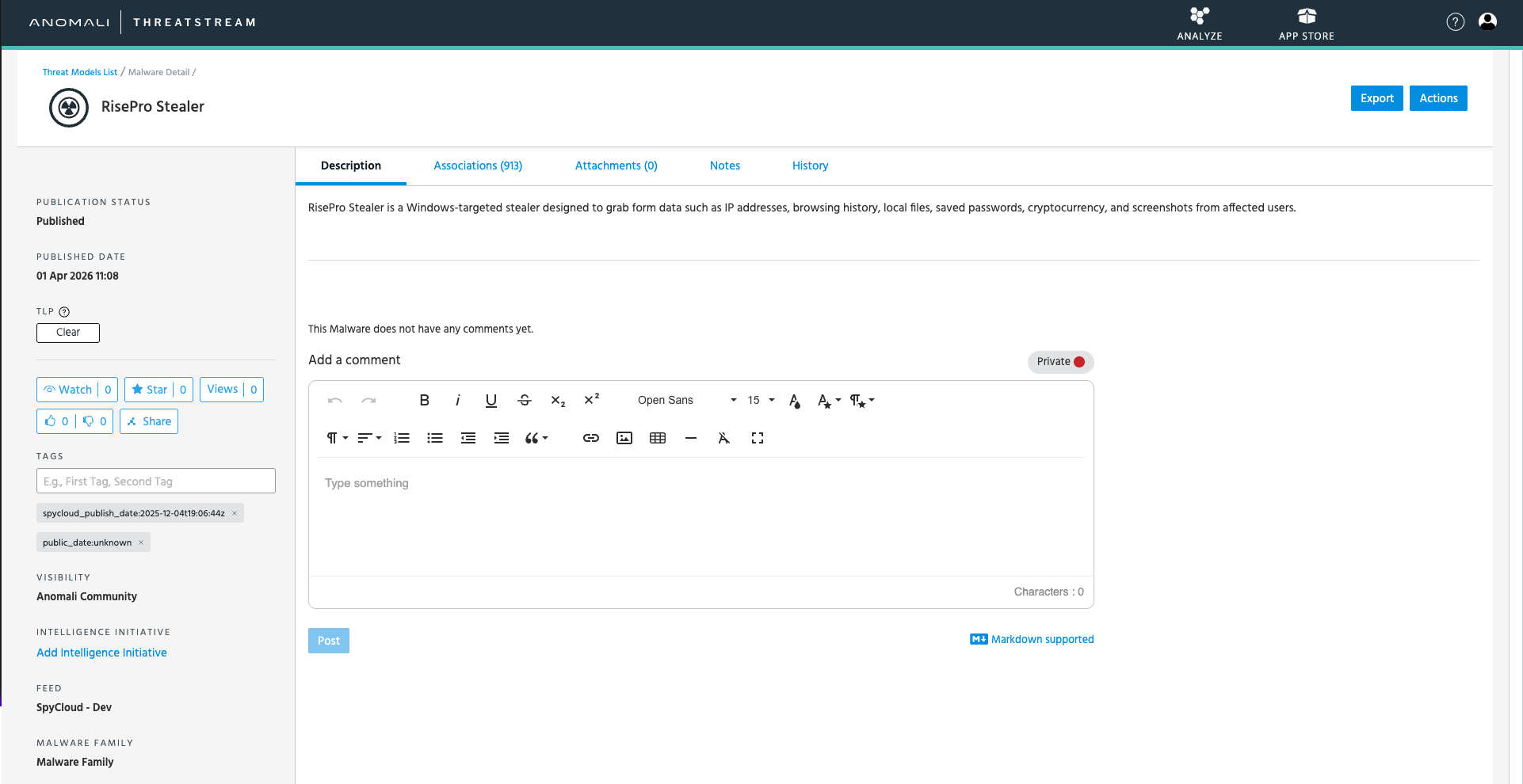Screen dimensions: 1523x784
Task: Insert a hyperlink in the comment
Action: pyautogui.click(x=591, y=438)
